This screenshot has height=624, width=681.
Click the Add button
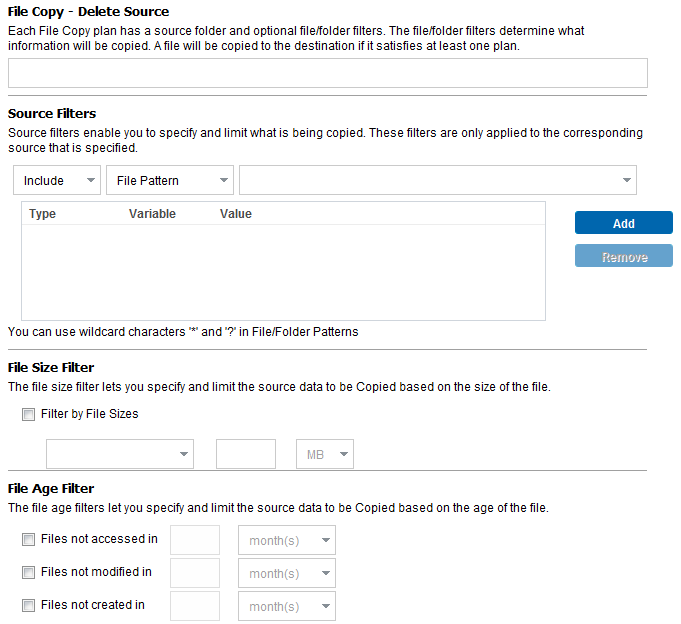pyautogui.click(x=623, y=223)
